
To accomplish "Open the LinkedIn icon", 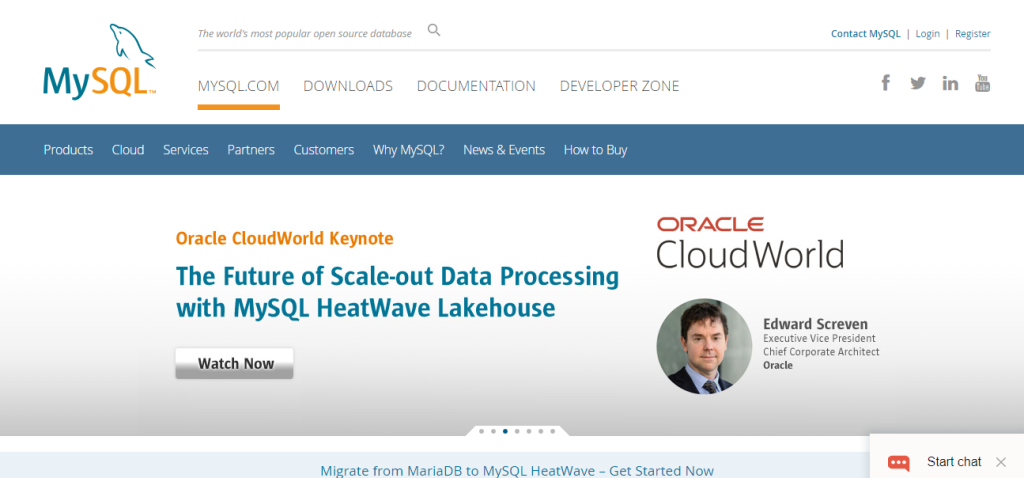I will coord(950,83).
